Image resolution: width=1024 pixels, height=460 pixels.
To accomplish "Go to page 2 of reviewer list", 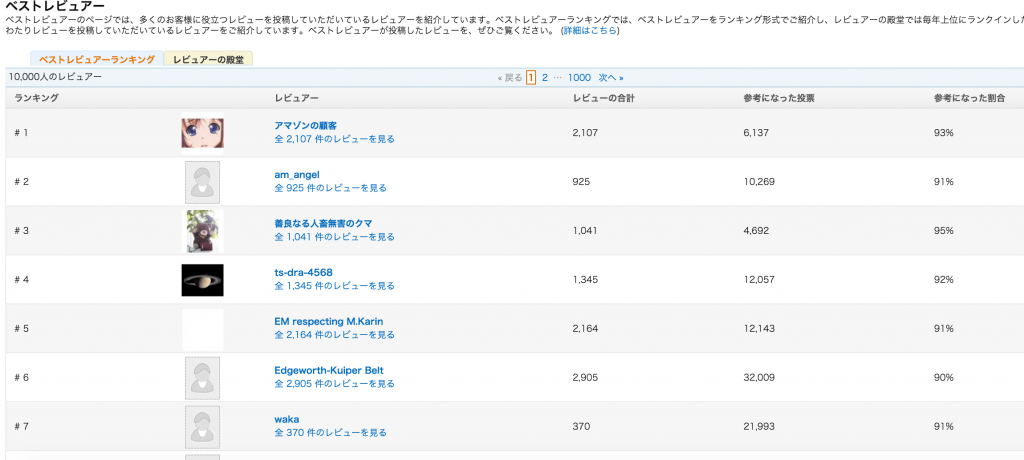I will tap(545, 77).
